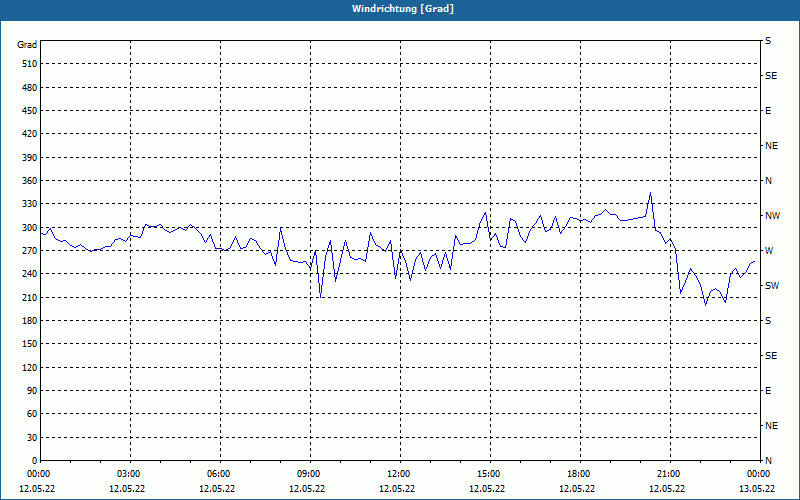Click the 00:00 time label above 13.05.22

758,474
